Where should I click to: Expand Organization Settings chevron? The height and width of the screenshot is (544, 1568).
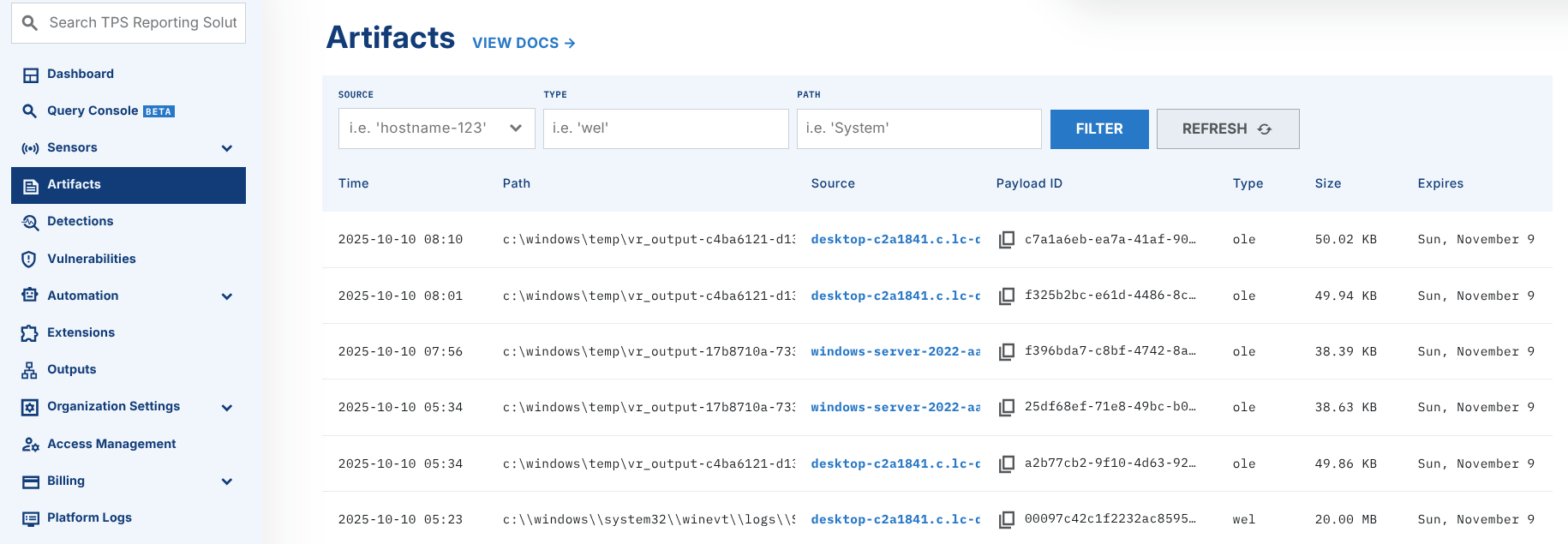point(227,408)
